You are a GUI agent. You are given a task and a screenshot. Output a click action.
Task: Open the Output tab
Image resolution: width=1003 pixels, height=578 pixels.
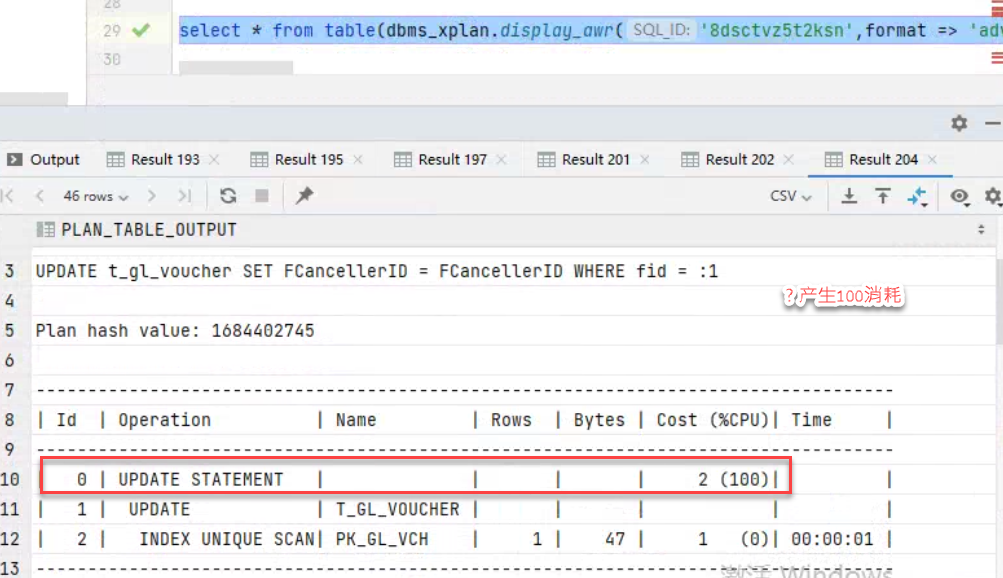(43, 159)
